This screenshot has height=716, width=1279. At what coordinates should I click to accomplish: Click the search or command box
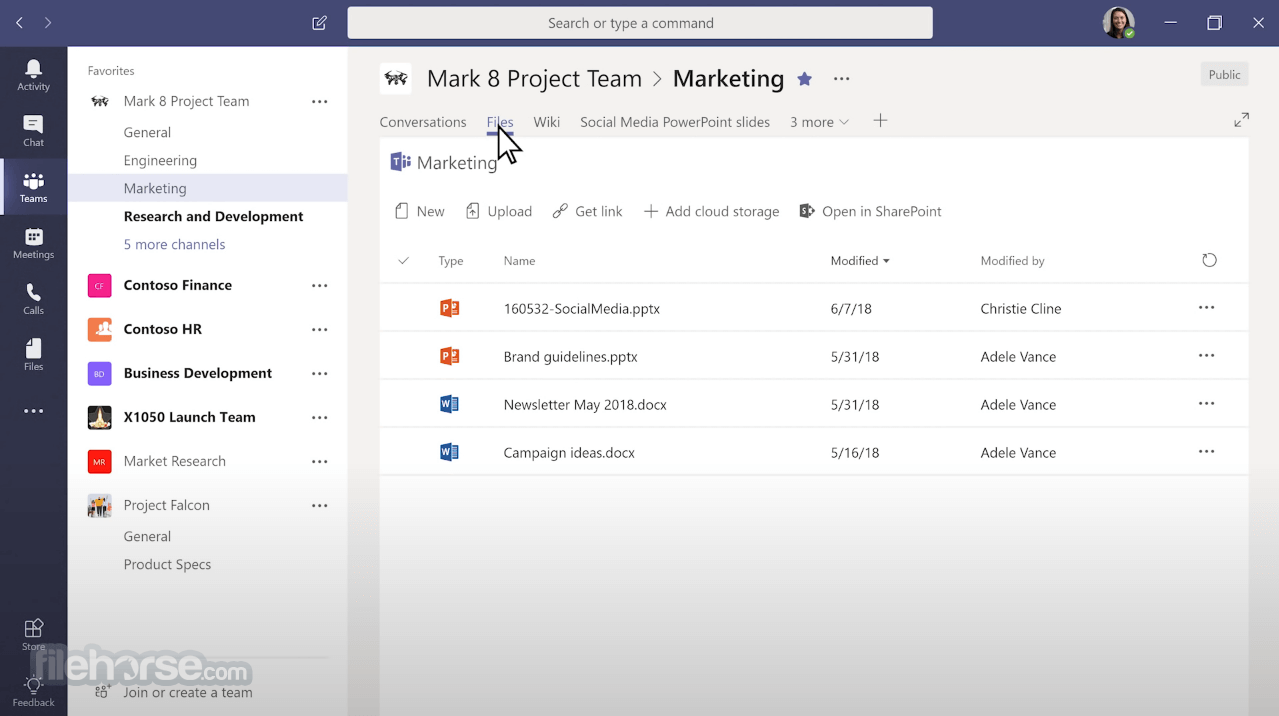pyautogui.click(x=640, y=23)
